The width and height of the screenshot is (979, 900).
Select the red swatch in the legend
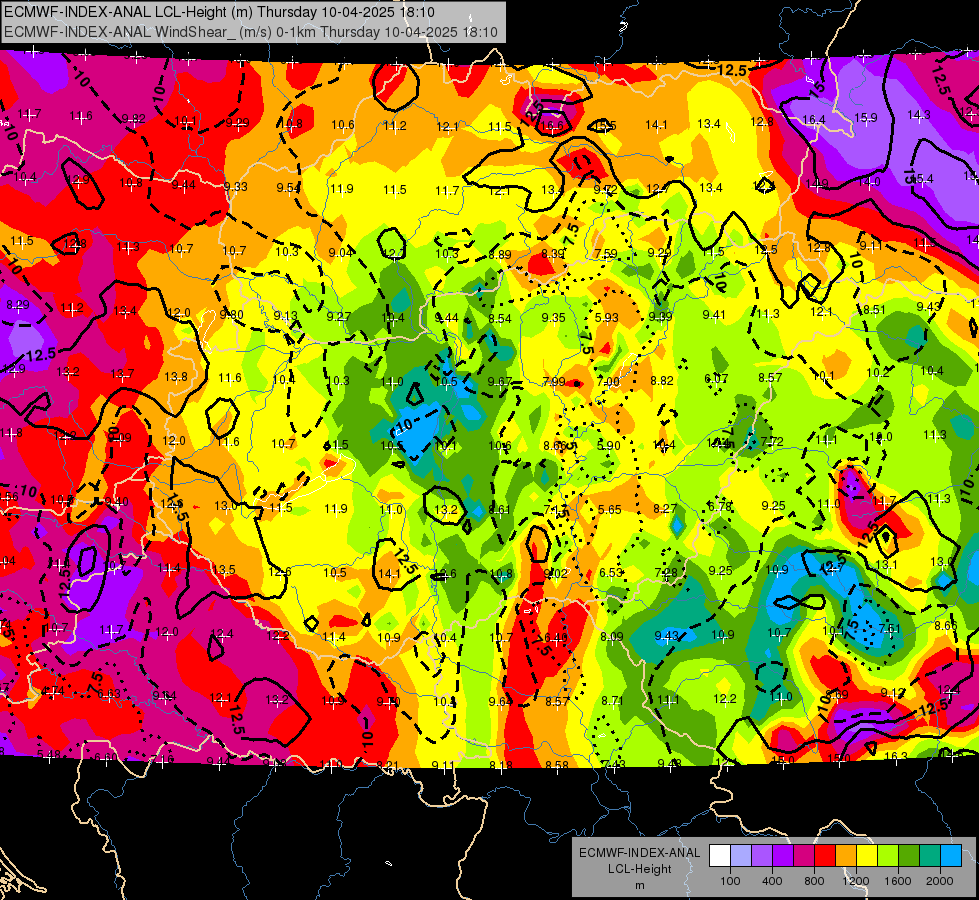click(x=825, y=856)
